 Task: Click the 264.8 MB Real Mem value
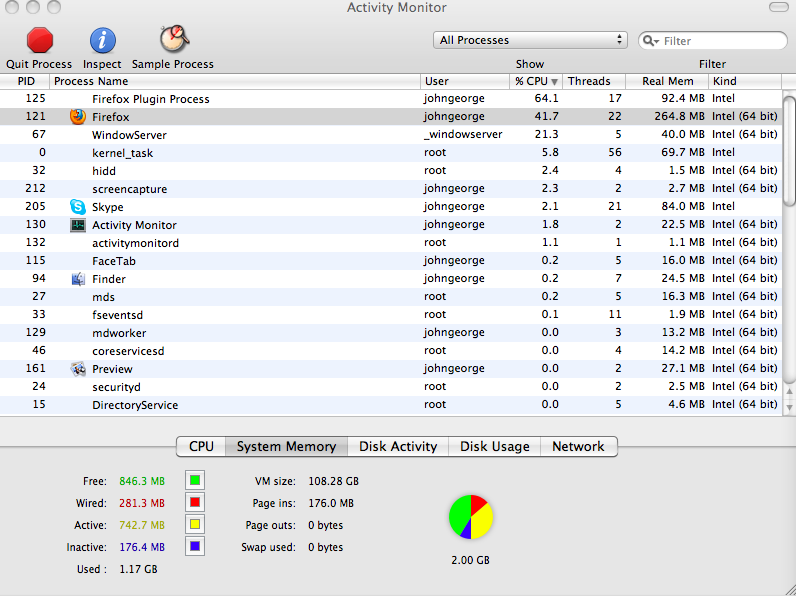pos(679,116)
